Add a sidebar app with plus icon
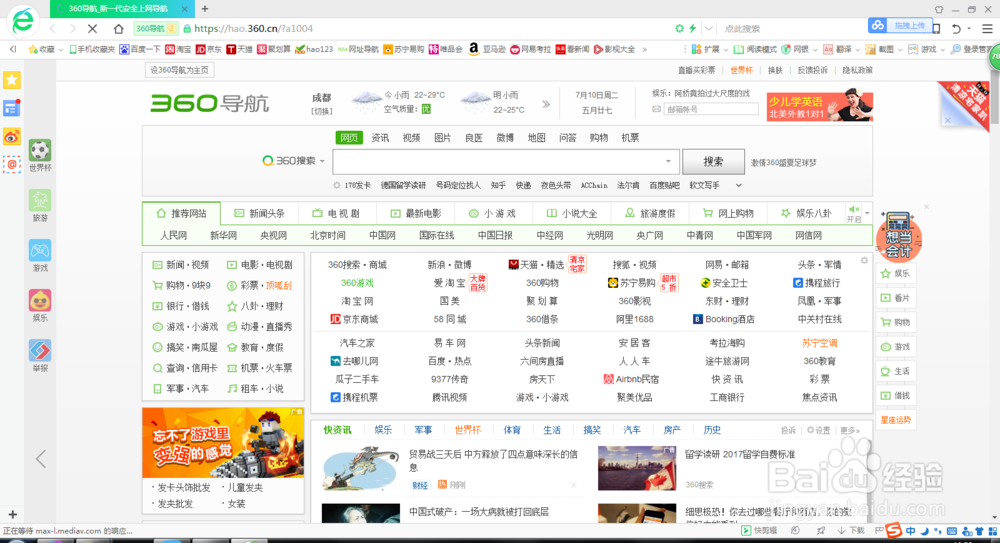The height and width of the screenshot is (543, 1000). [x=12, y=514]
